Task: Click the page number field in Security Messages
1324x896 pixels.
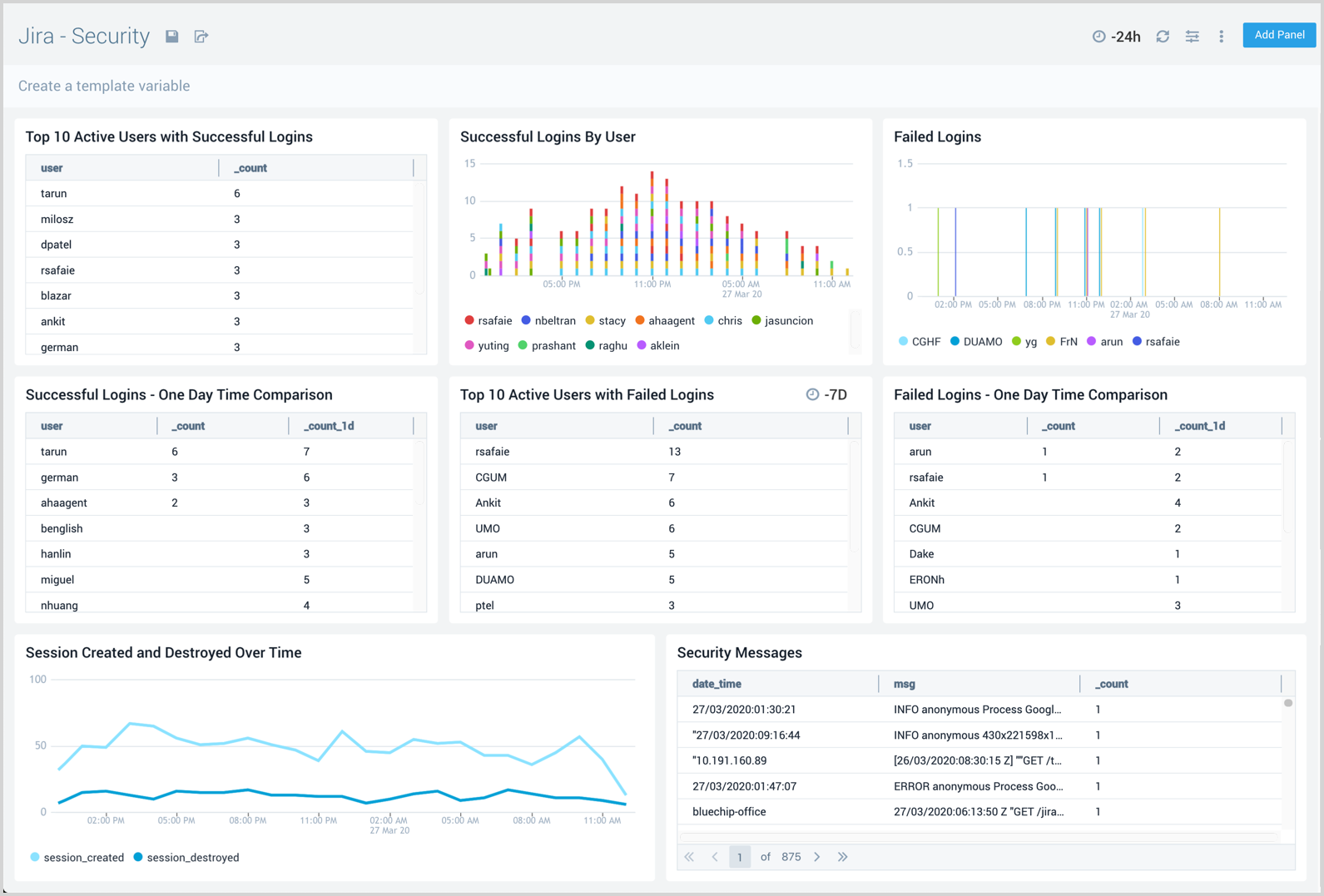Action: tap(739, 857)
